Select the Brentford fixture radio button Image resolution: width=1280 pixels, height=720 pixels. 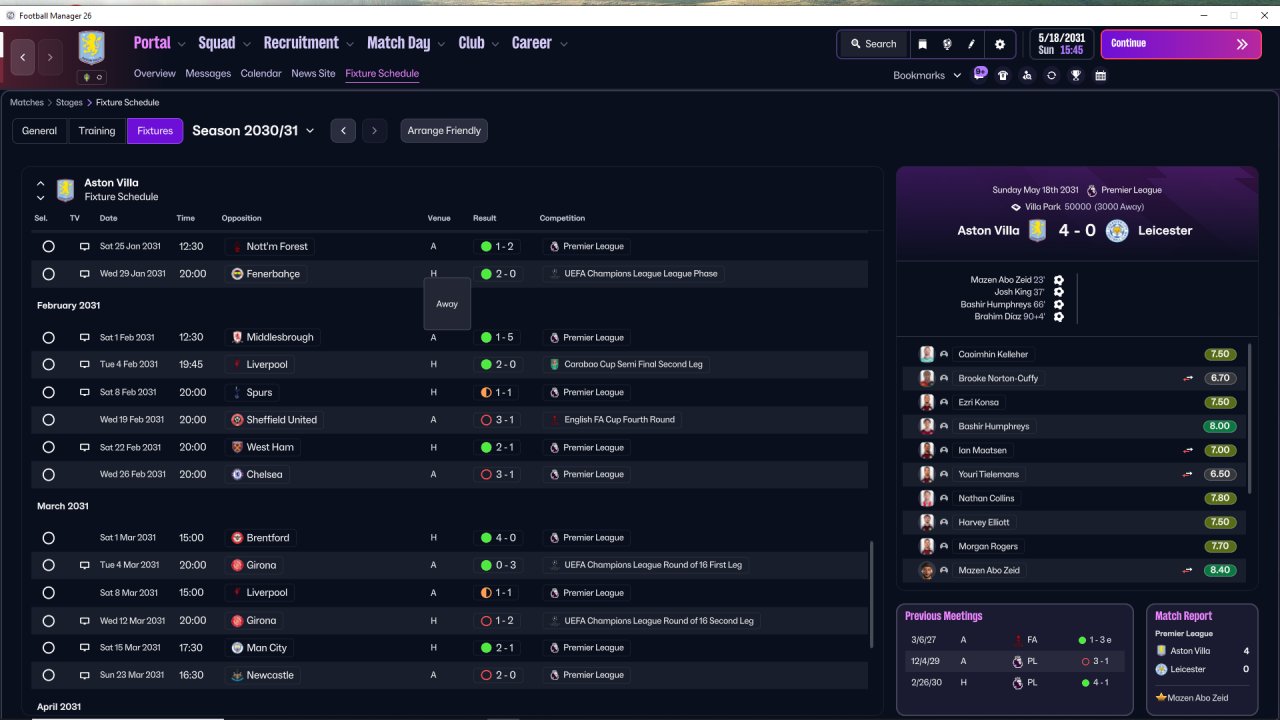pos(48,538)
